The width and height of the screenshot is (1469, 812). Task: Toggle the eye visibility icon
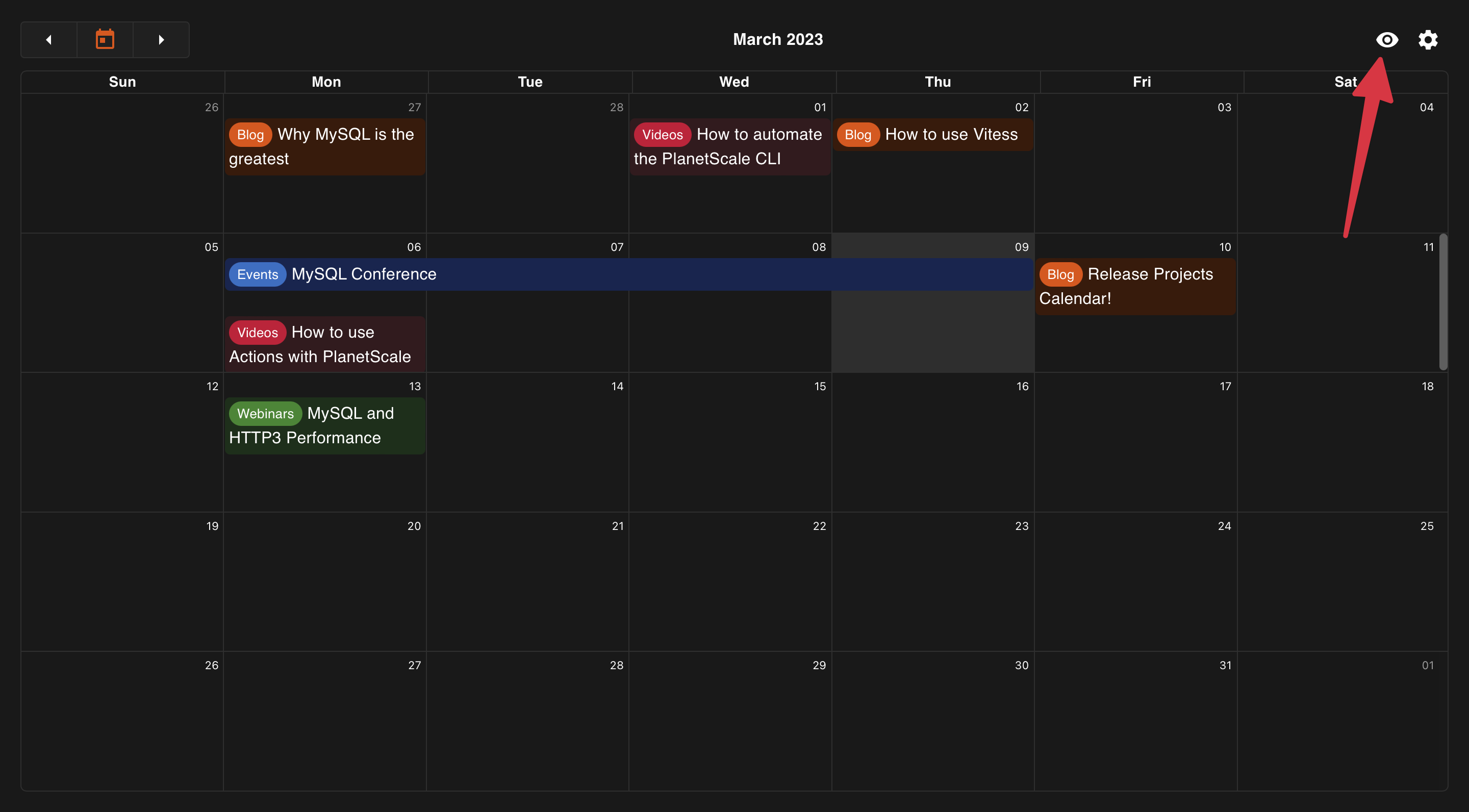[1386, 39]
